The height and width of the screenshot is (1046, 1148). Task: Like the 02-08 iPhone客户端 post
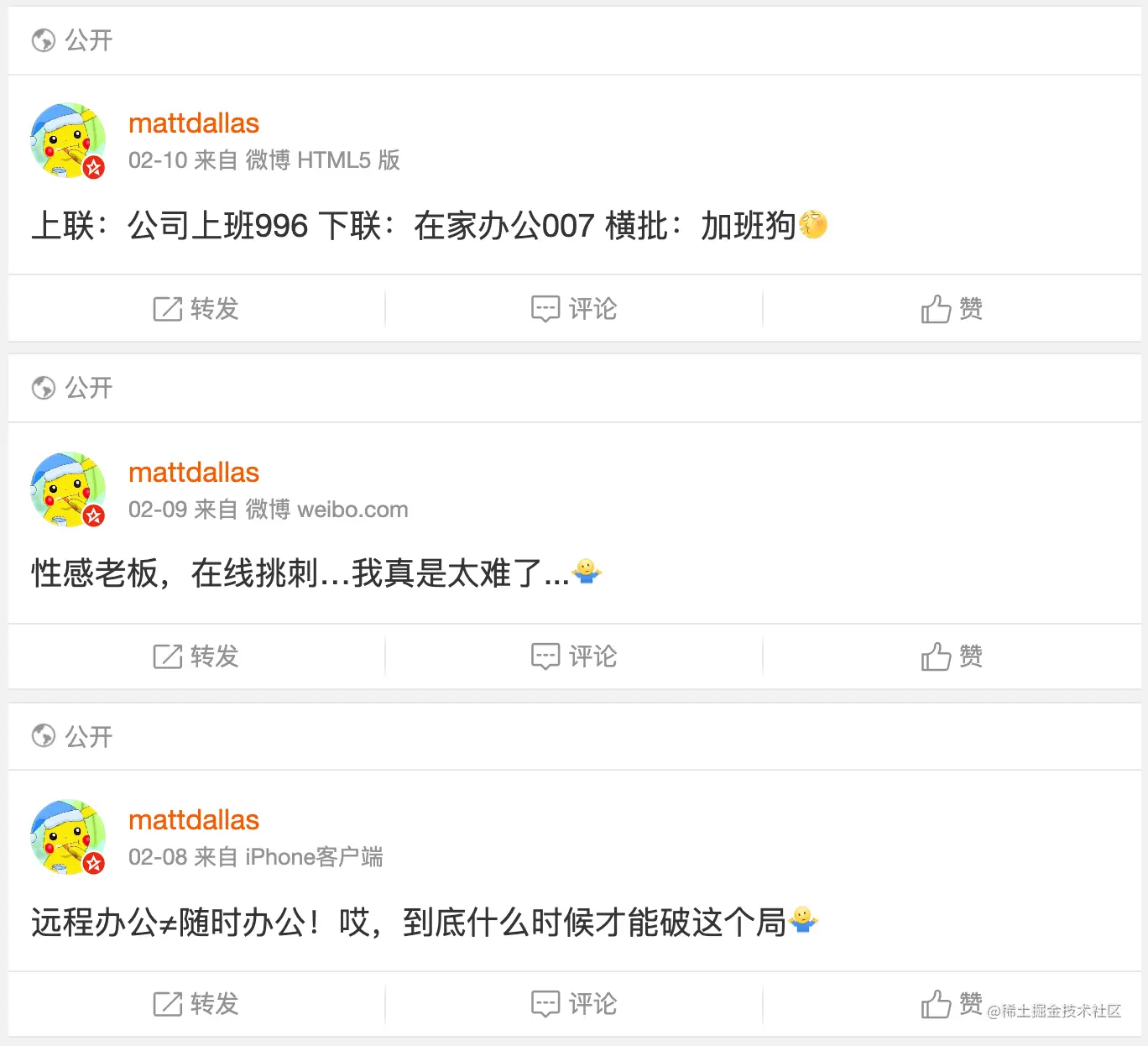click(952, 1004)
